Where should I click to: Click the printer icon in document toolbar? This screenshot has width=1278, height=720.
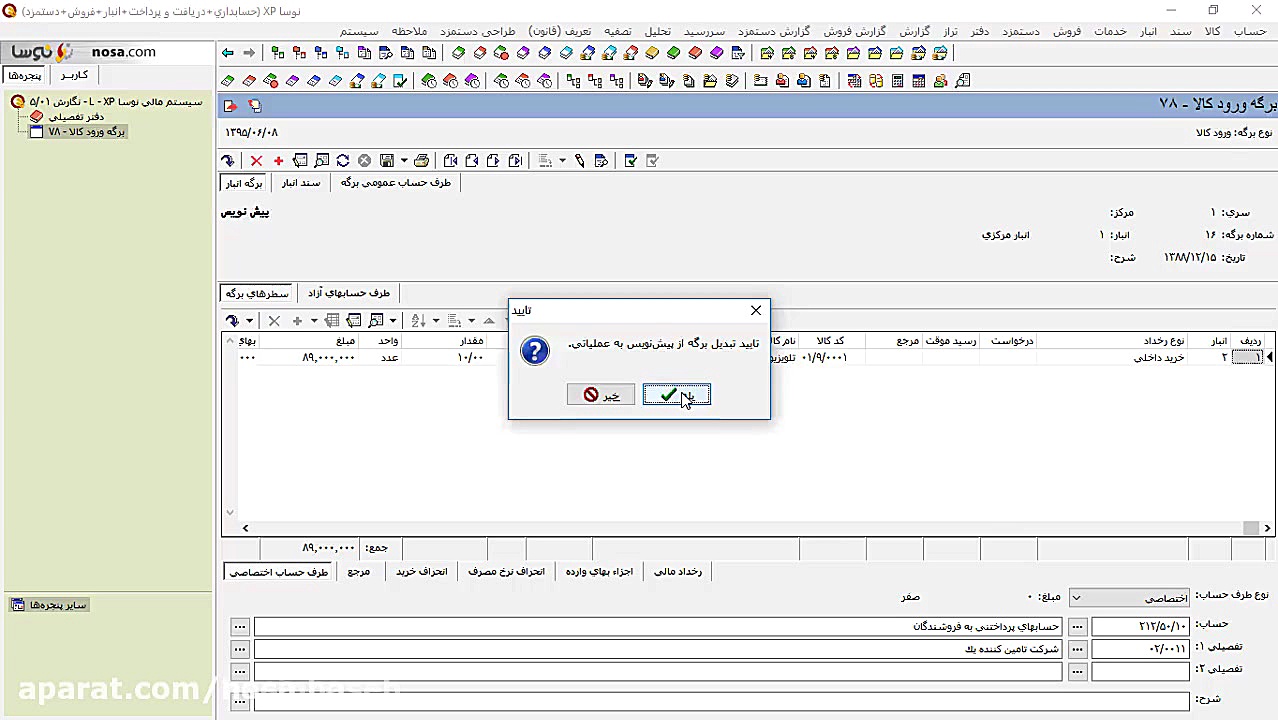(421, 160)
